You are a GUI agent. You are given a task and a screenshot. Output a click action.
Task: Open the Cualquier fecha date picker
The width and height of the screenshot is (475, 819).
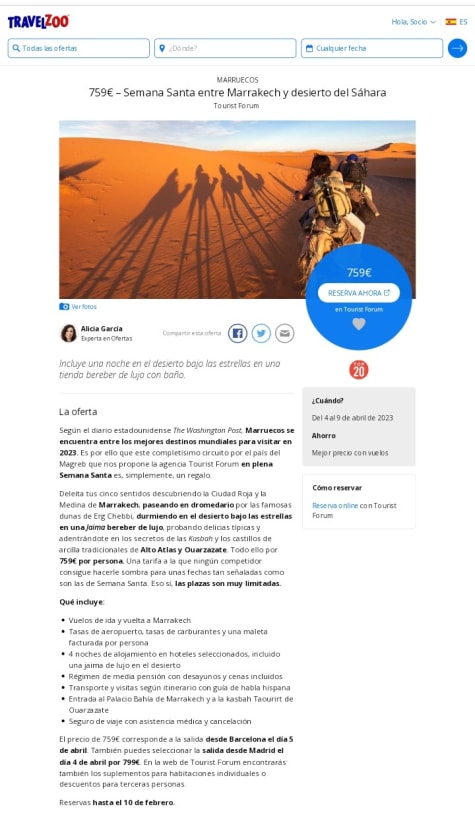coord(372,48)
